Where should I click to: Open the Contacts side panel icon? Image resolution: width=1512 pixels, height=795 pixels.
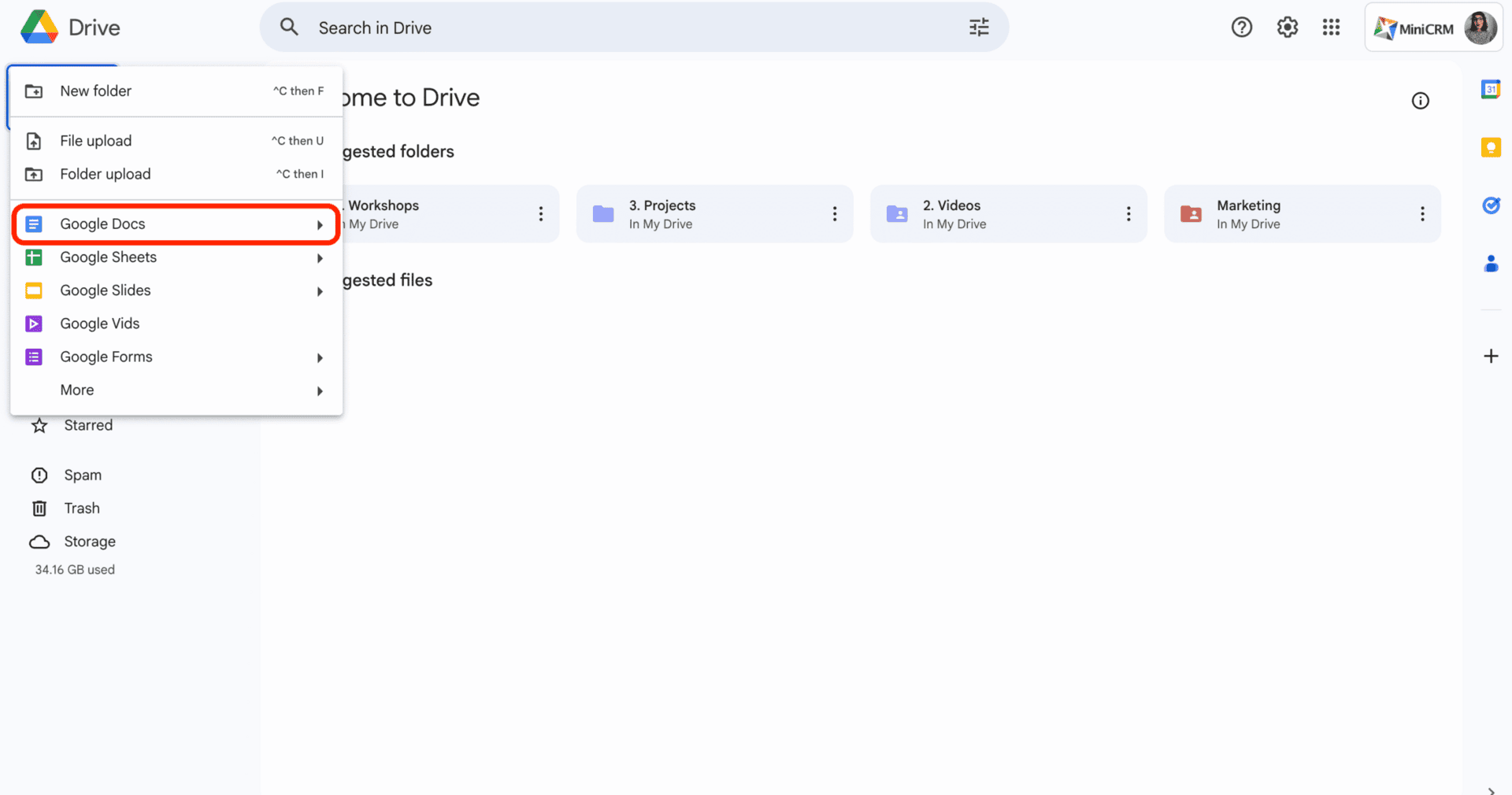1490,264
